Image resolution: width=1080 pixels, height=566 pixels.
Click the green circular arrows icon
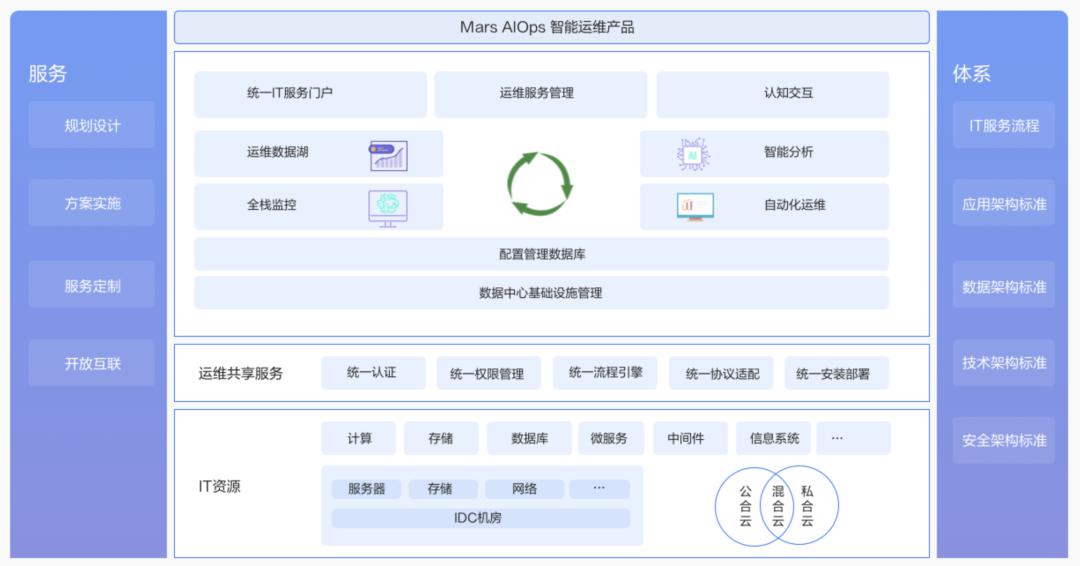540,184
